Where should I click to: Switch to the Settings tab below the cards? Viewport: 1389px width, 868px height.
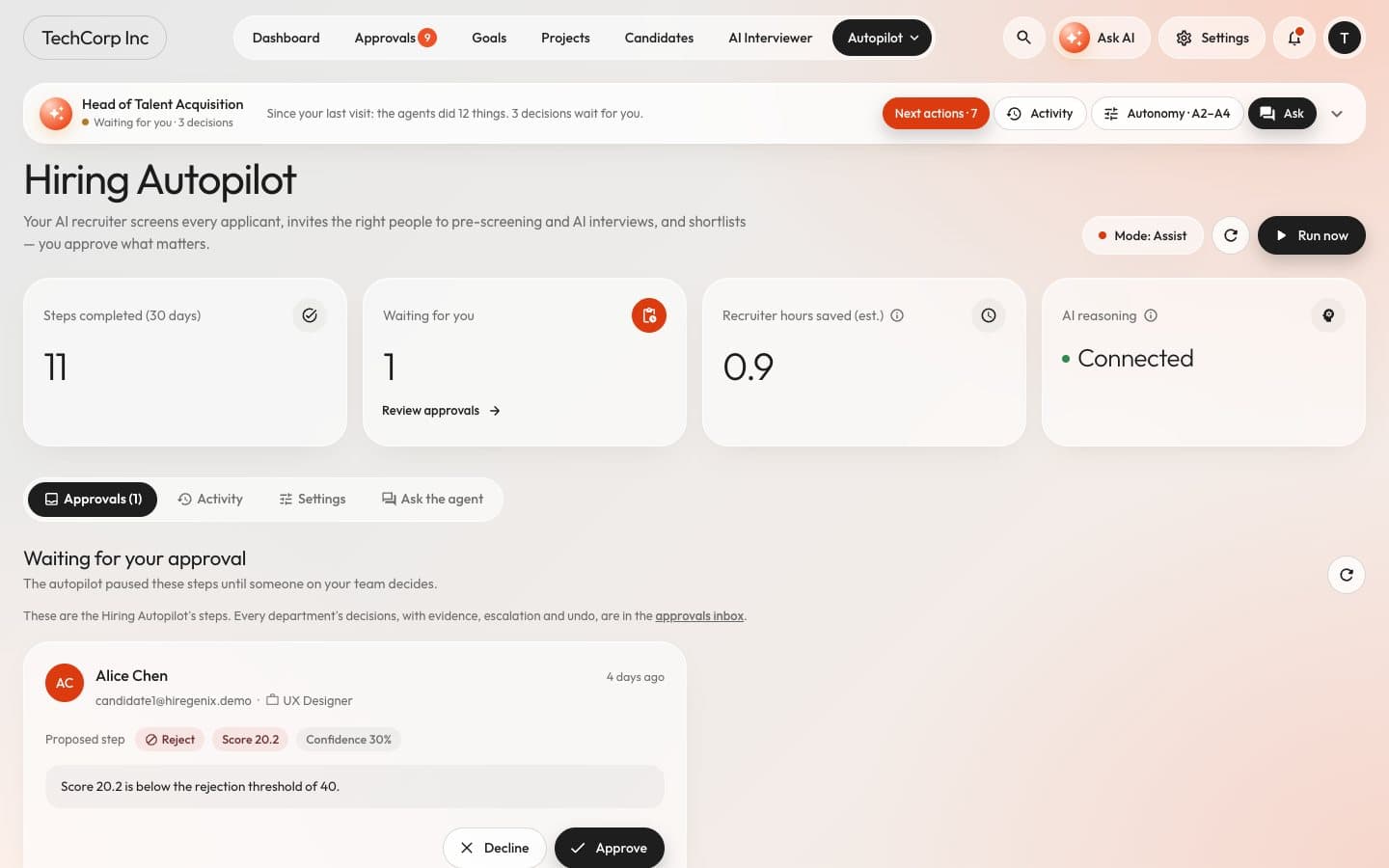(x=313, y=500)
